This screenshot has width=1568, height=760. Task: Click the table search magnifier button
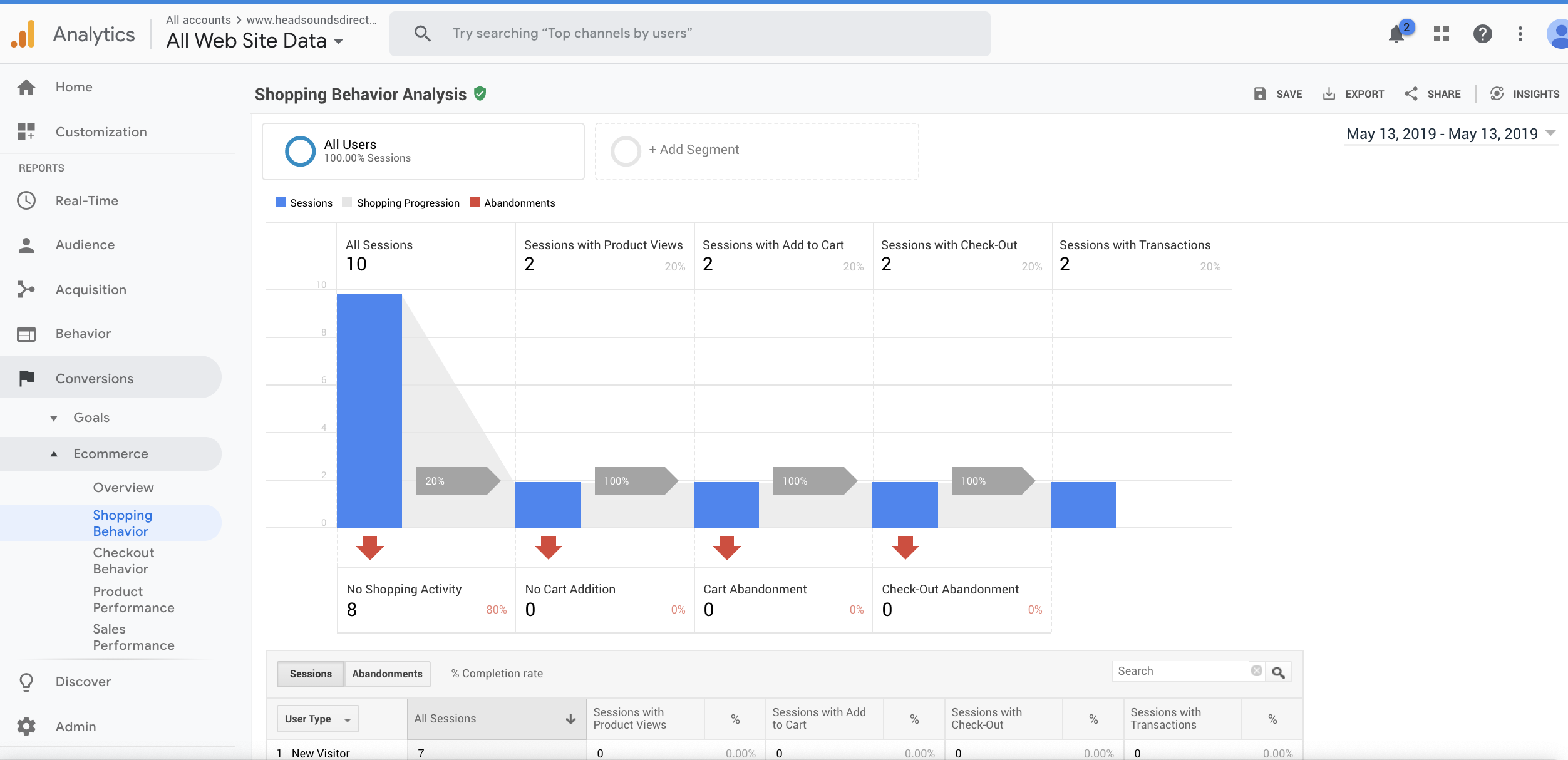pyautogui.click(x=1279, y=672)
